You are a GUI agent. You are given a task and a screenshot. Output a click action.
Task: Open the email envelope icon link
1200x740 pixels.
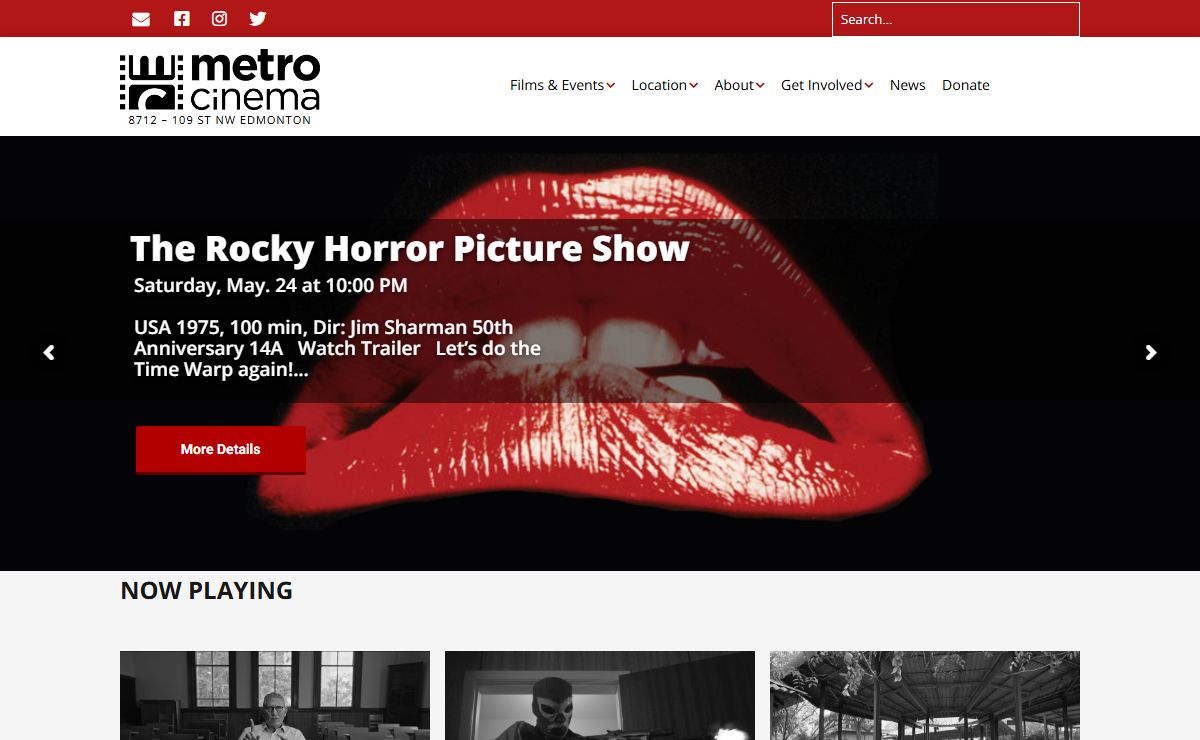point(141,19)
